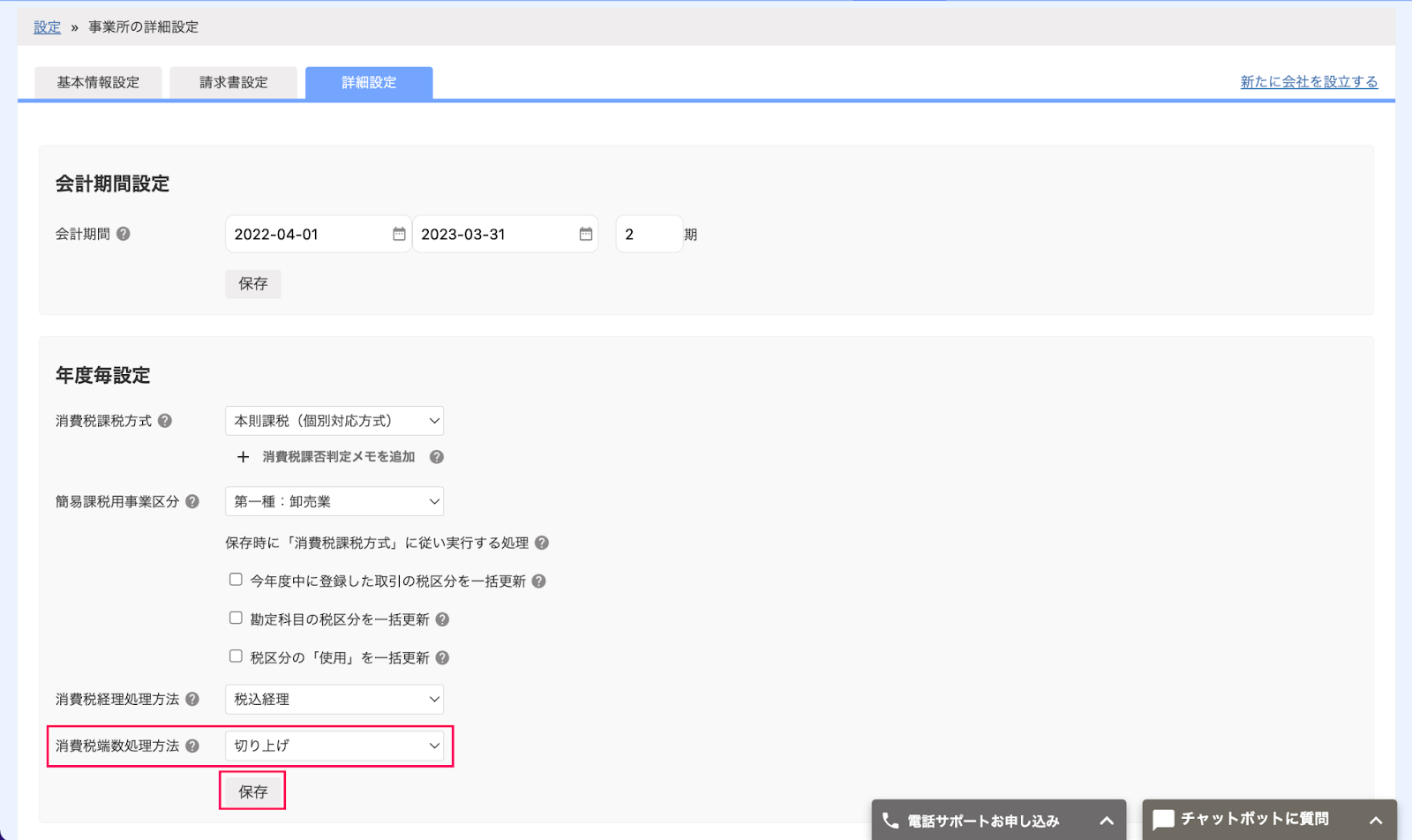1412x840 pixels.
Task: Show help for 保存時に実行する処理 text
Action: [542, 543]
